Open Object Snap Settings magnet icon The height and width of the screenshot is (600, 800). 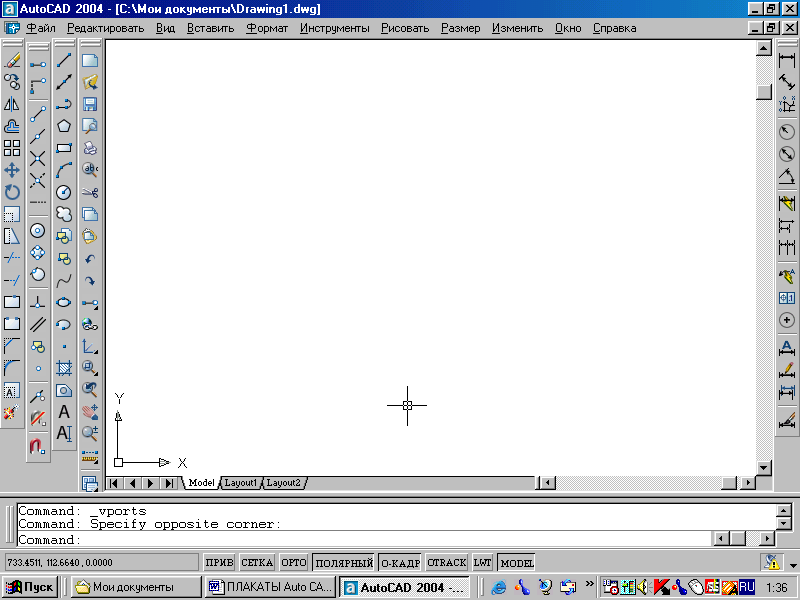pos(38,446)
